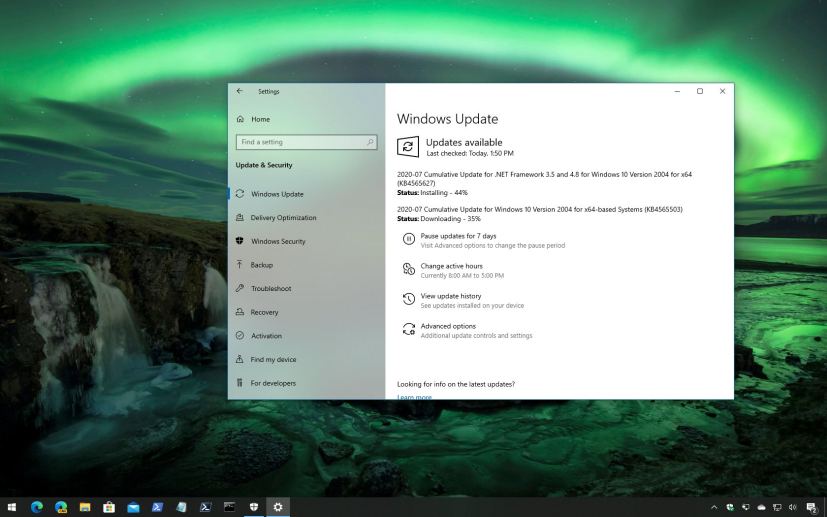The image size is (827, 517).
Task: Click the green tray icon next to the chevron
Action: pyautogui.click(x=730, y=508)
